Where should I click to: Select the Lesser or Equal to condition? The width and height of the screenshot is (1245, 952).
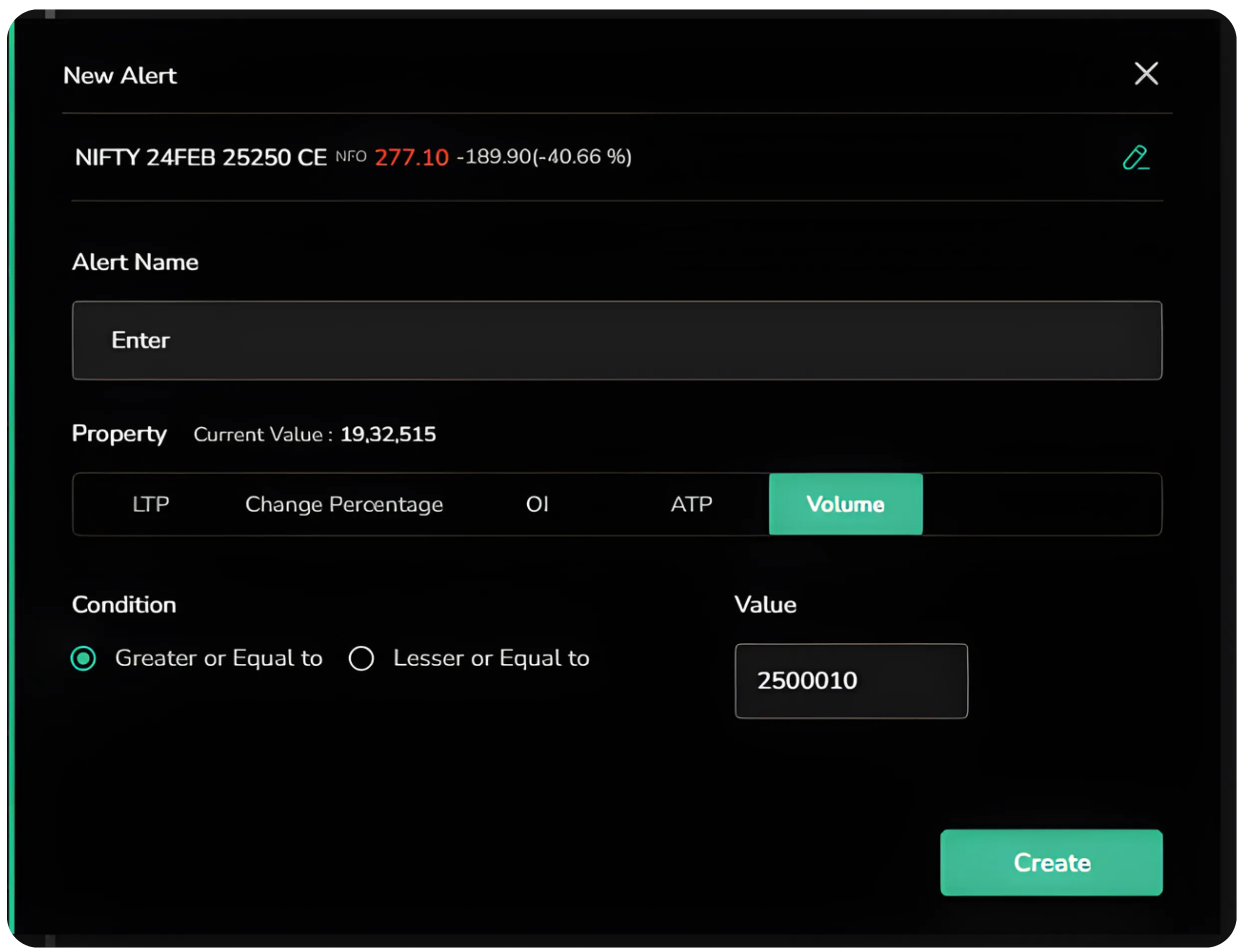coord(361,658)
